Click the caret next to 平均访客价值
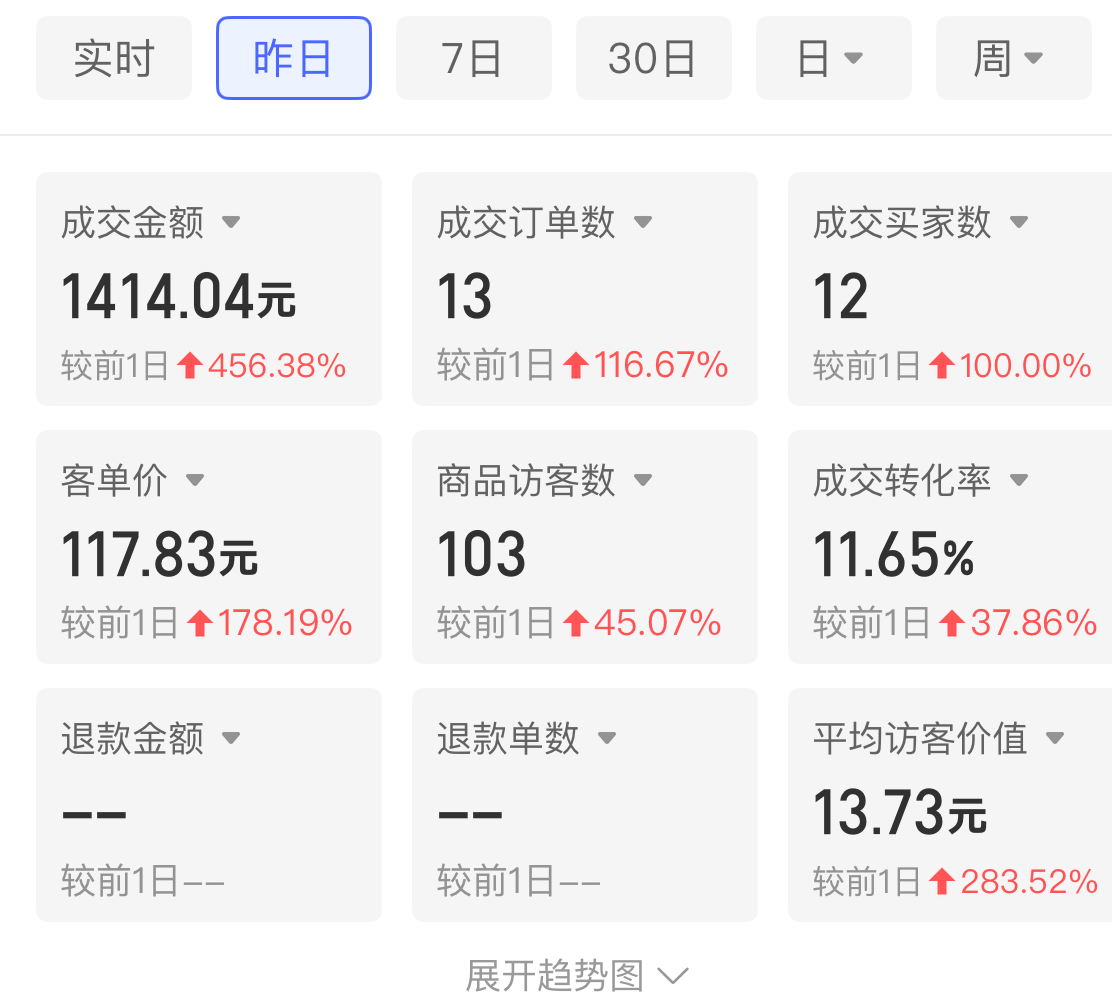 [x=1056, y=738]
